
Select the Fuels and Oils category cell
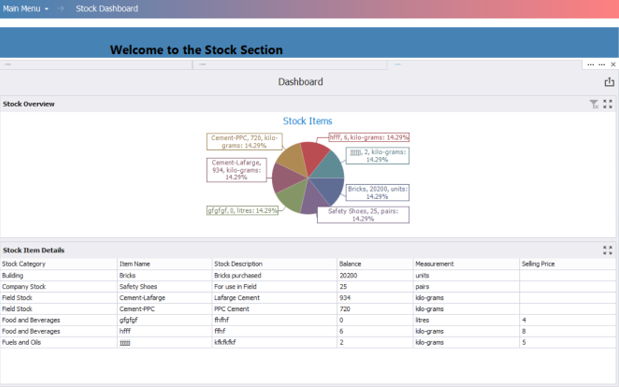coord(59,342)
